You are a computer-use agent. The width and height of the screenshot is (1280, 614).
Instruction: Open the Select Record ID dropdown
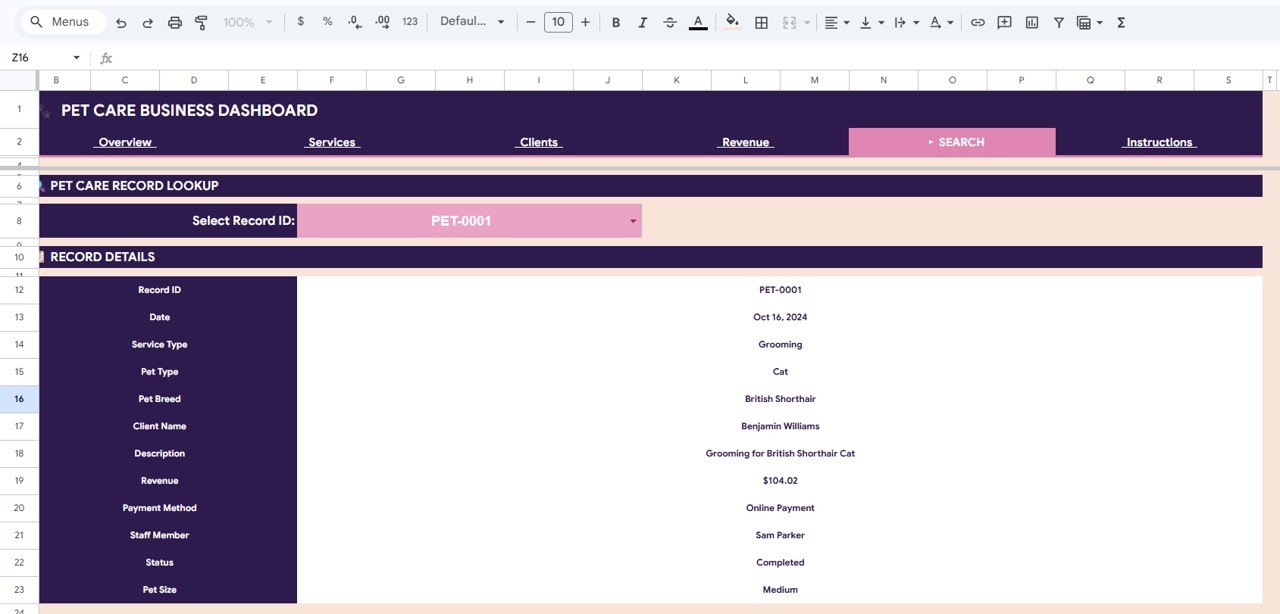(x=632, y=220)
